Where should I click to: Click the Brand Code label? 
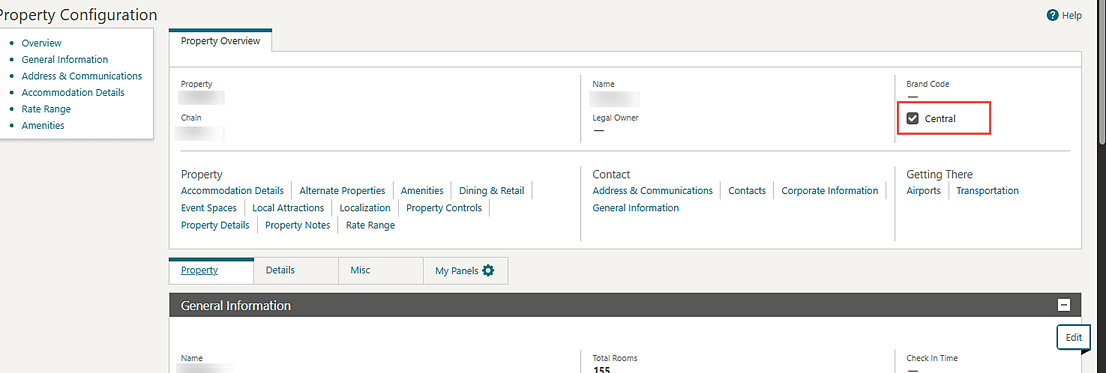pos(928,84)
